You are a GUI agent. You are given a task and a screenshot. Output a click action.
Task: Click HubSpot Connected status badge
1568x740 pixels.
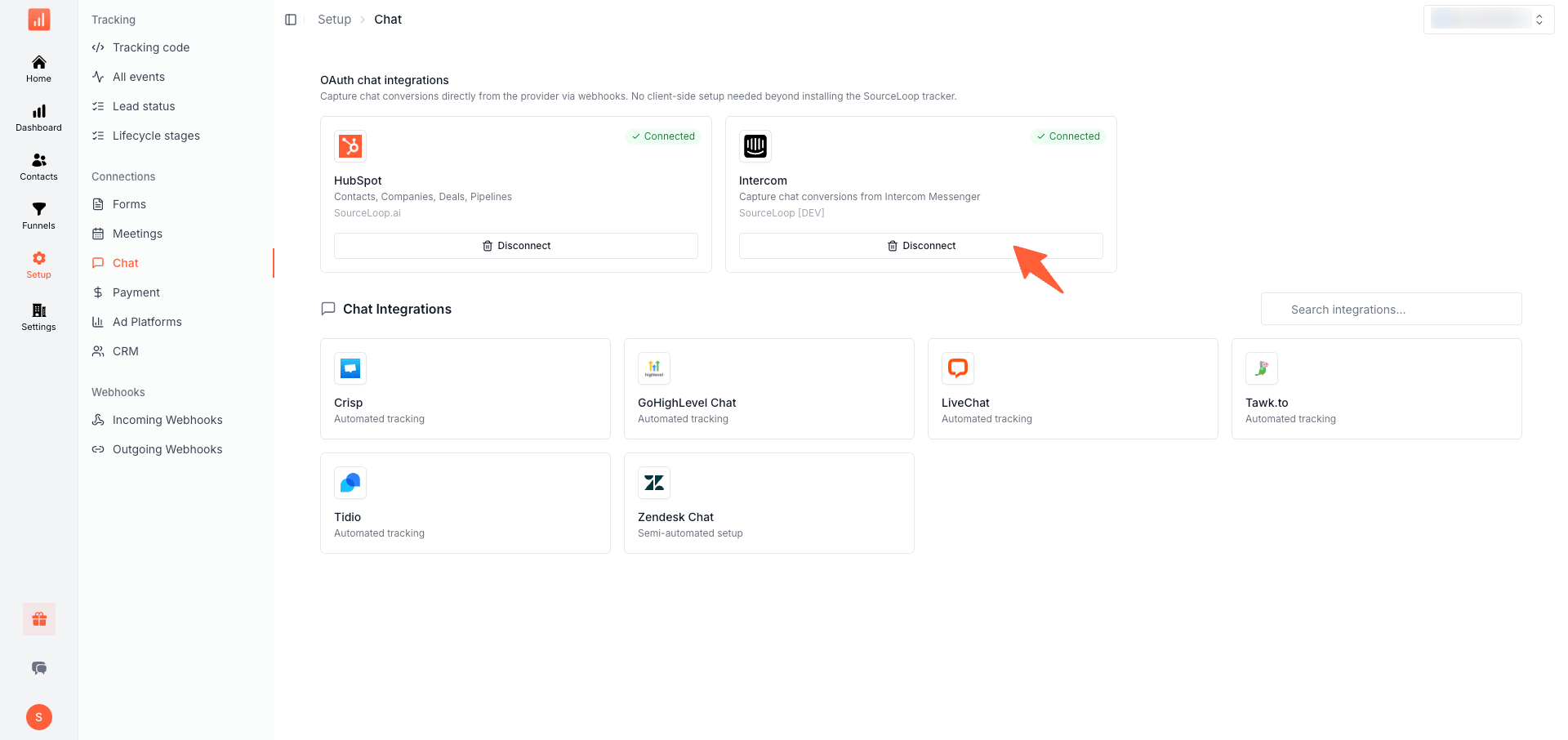click(x=663, y=136)
